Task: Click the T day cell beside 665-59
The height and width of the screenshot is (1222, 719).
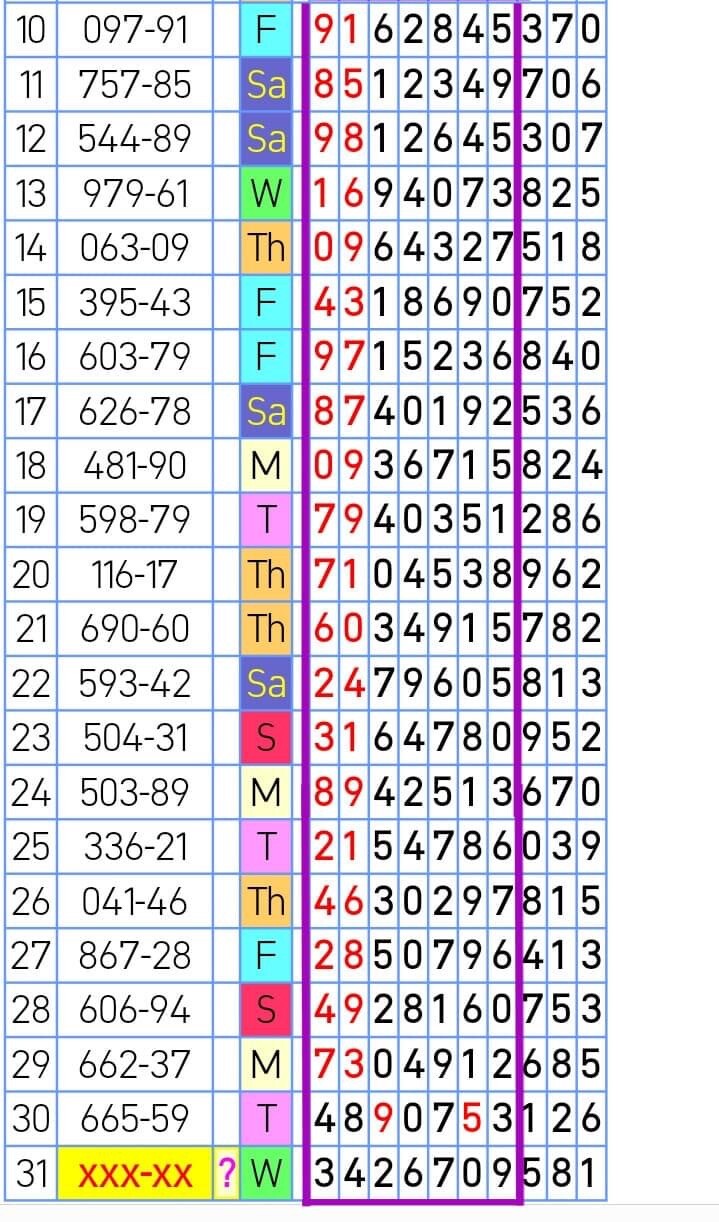Action: (x=266, y=1117)
